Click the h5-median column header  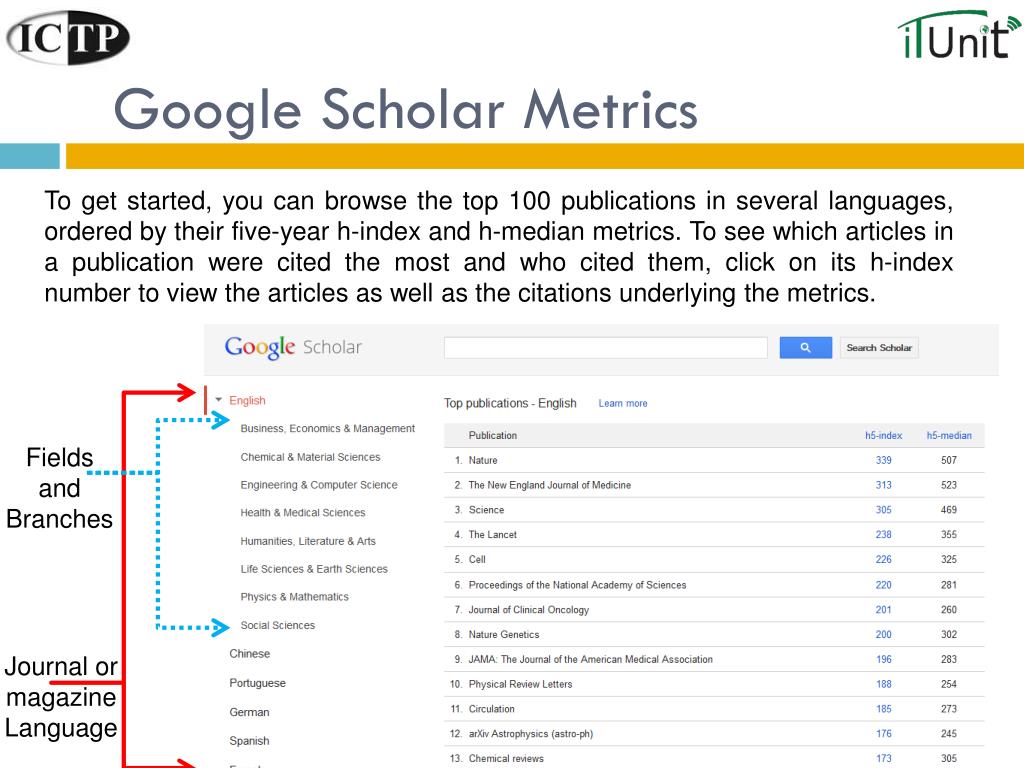click(x=949, y=436)
